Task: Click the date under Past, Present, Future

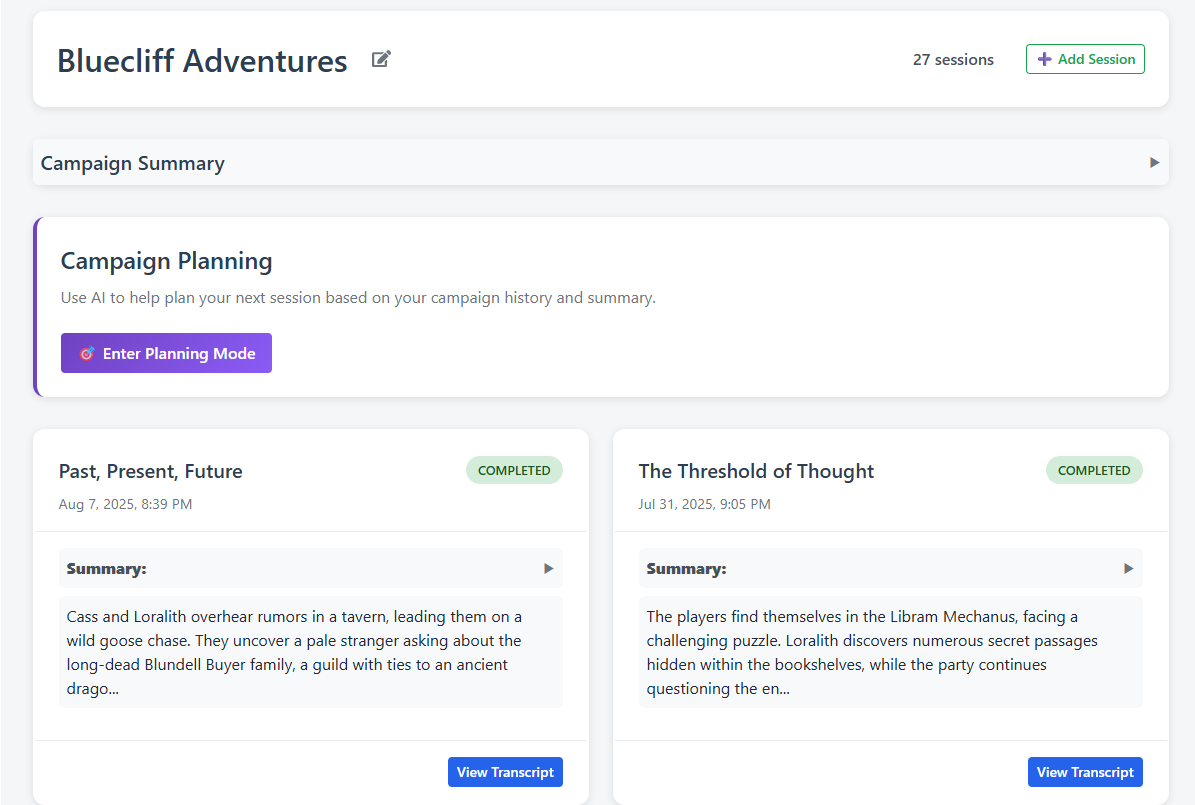Action: tap(125, 504)
